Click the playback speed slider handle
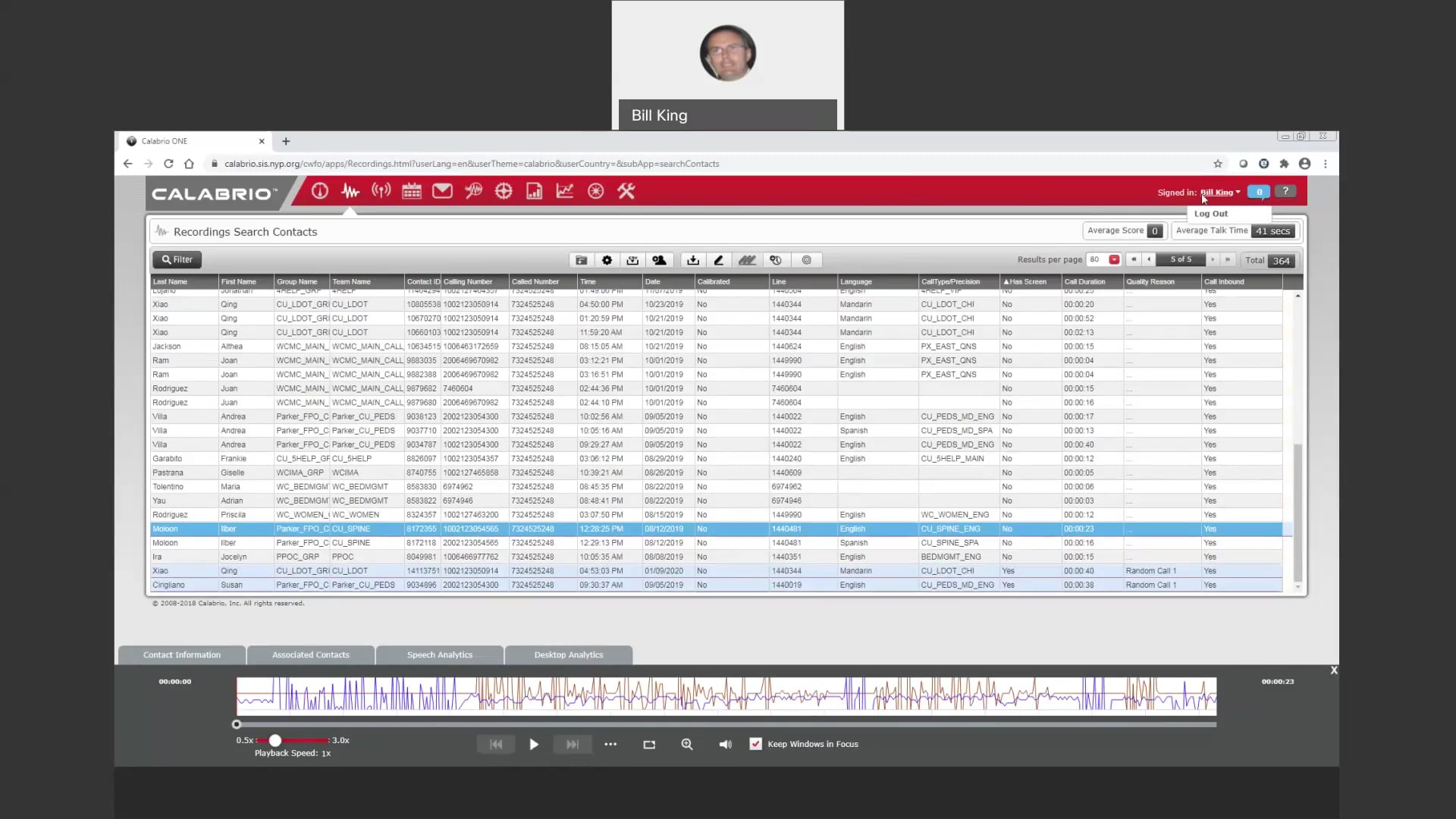1456x819 pixels. (x=275, y=740)
